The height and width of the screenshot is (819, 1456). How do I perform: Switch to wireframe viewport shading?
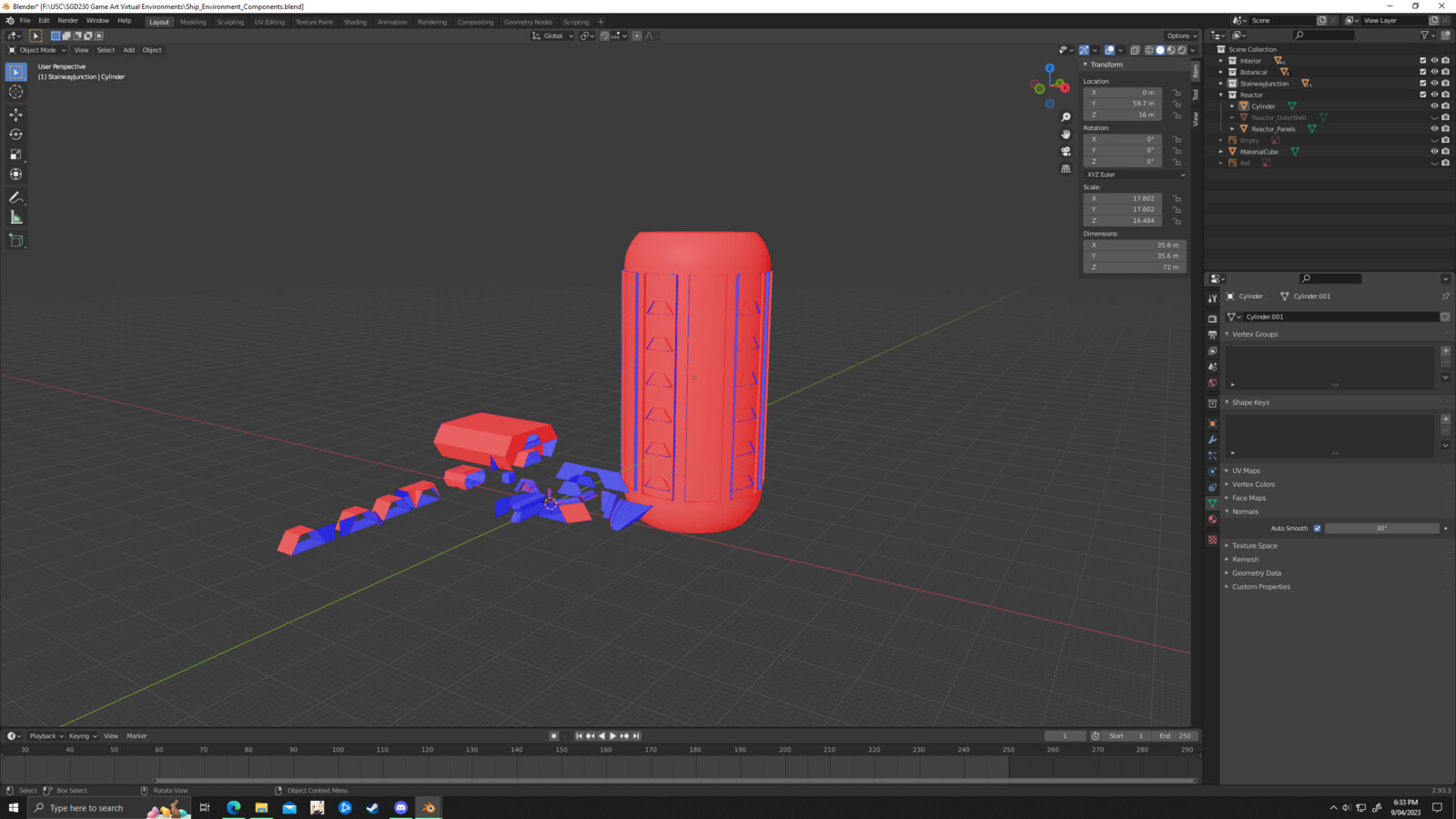(x=1149, y=50)
